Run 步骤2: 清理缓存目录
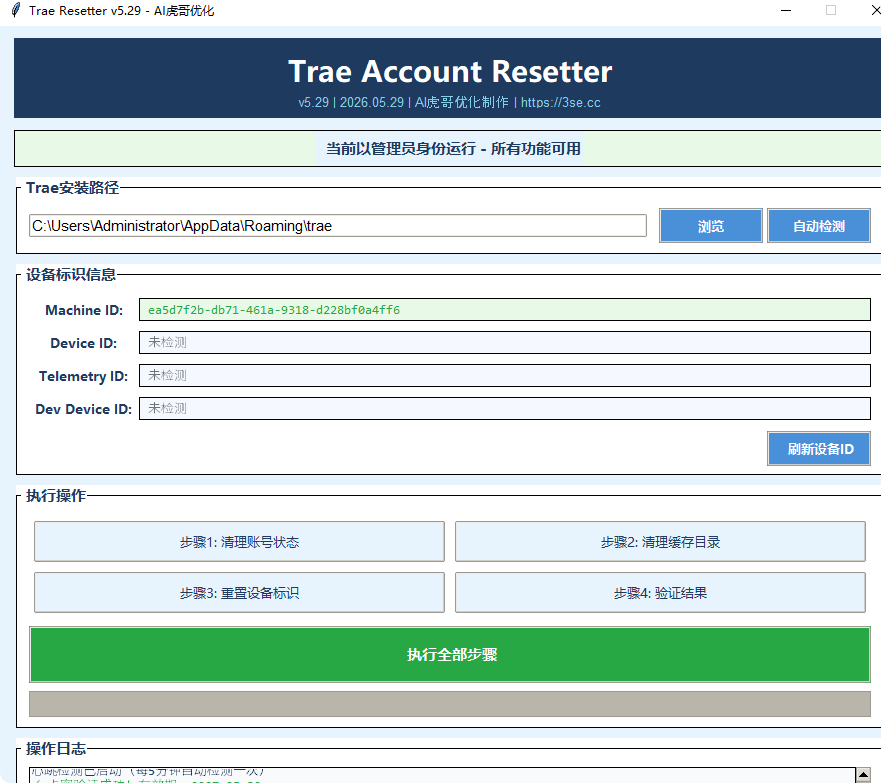The height and width of the screenshot is (783, 881). (660, 541)
